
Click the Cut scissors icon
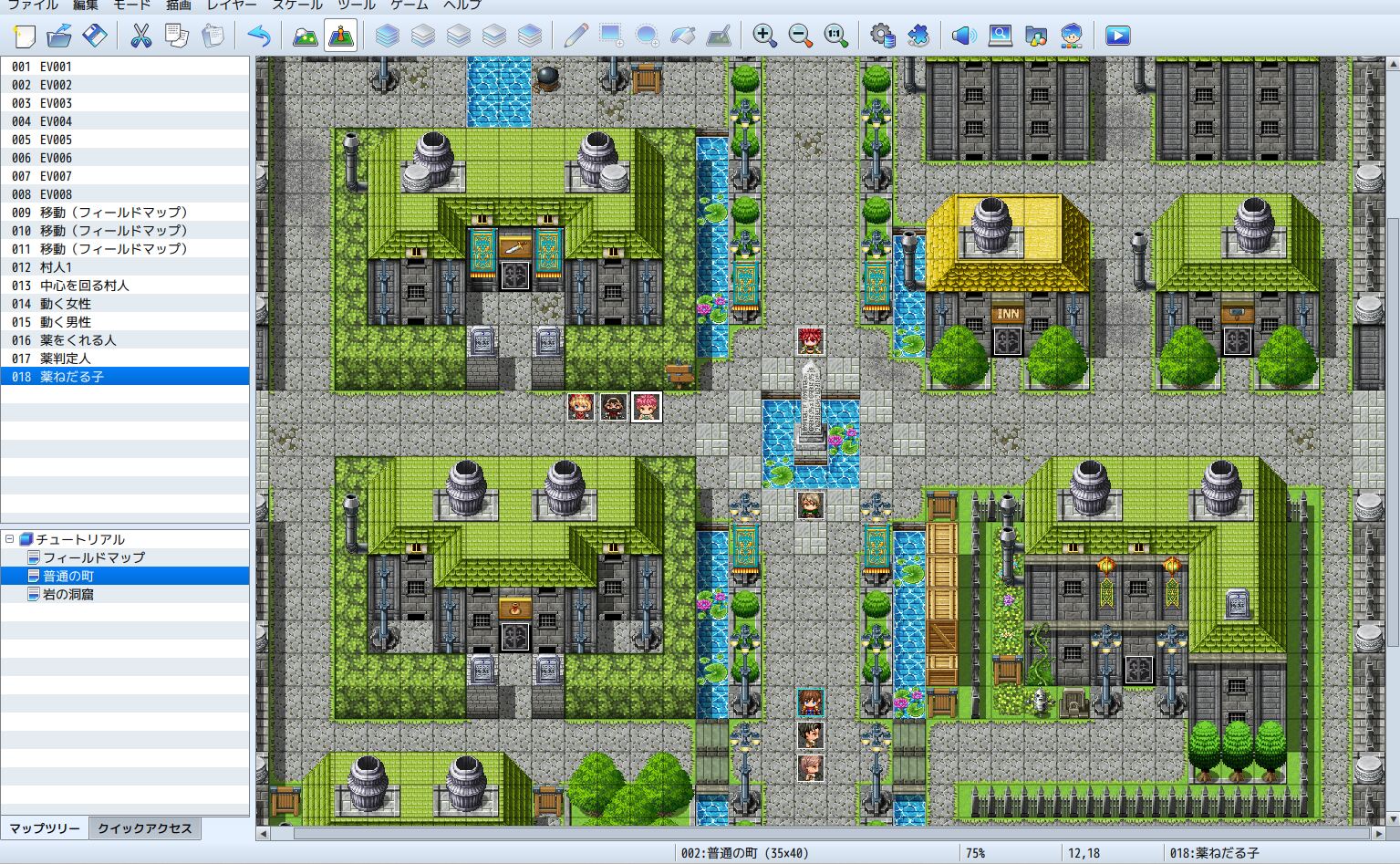140,36
